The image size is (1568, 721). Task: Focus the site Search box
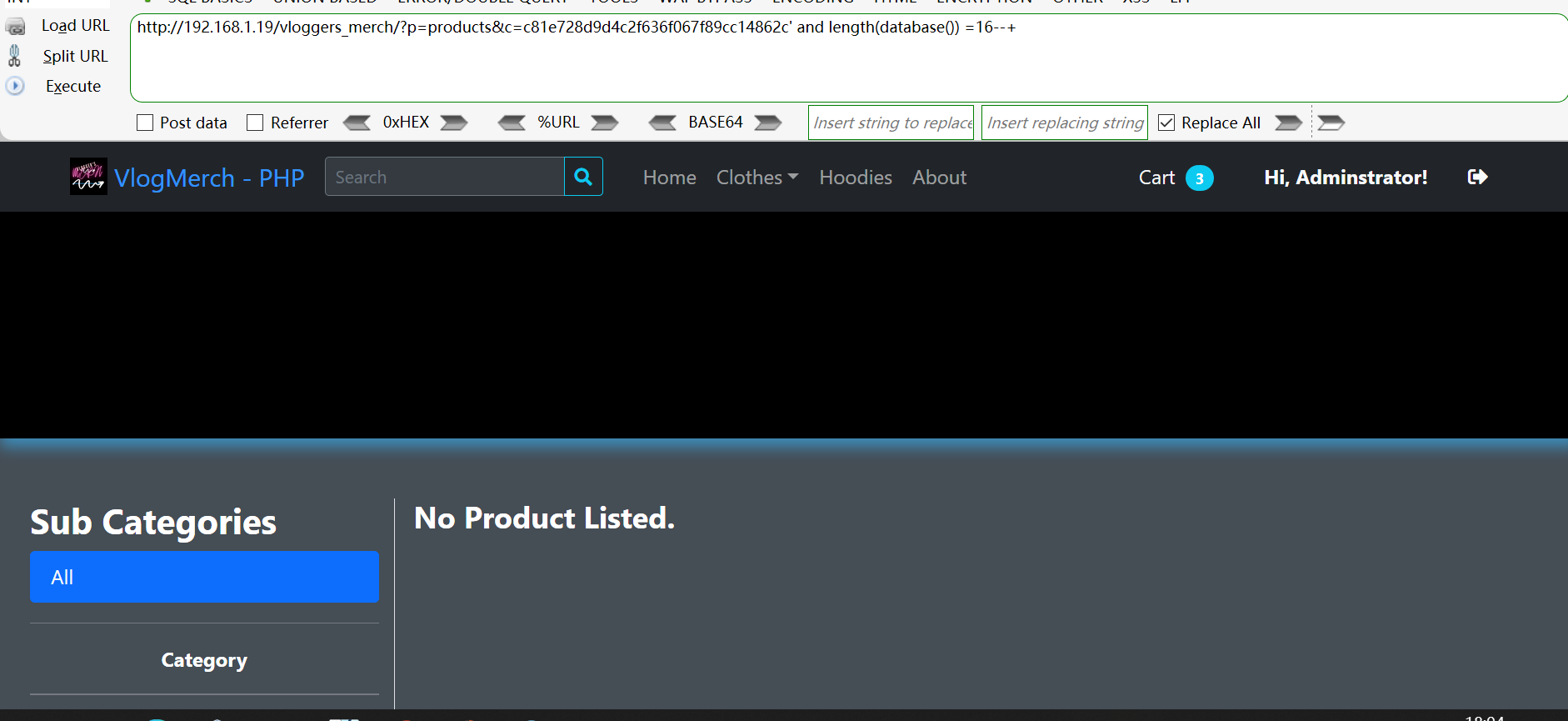tap(445, 177)
